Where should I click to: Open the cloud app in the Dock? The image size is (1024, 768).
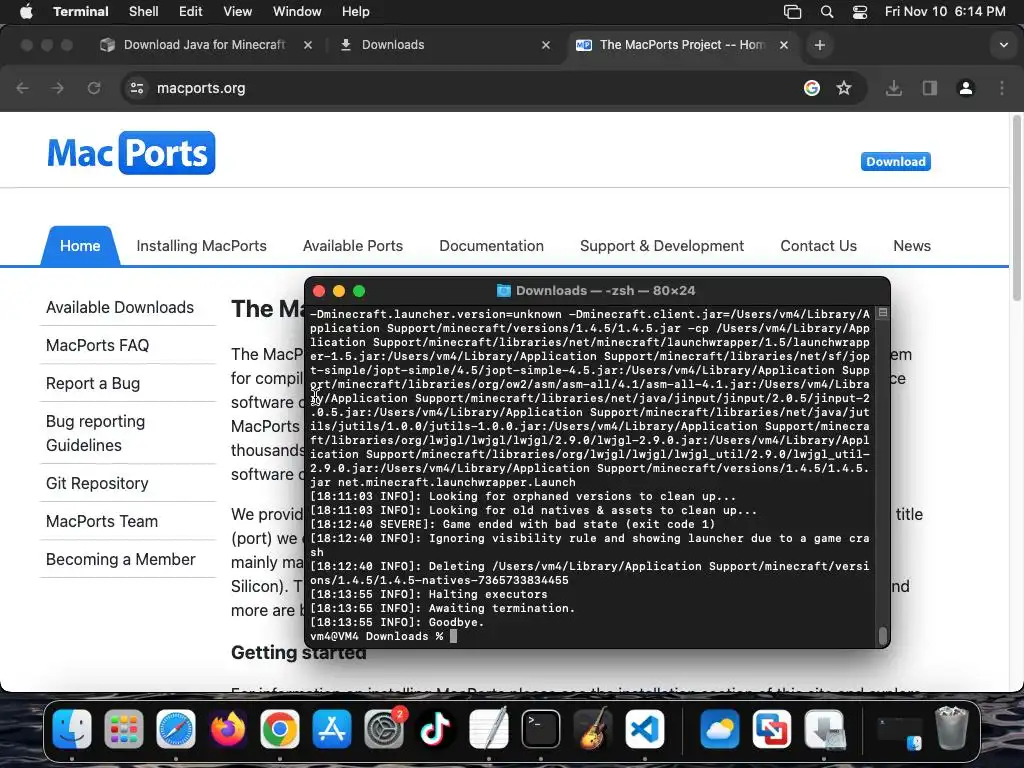click(719, 729)
